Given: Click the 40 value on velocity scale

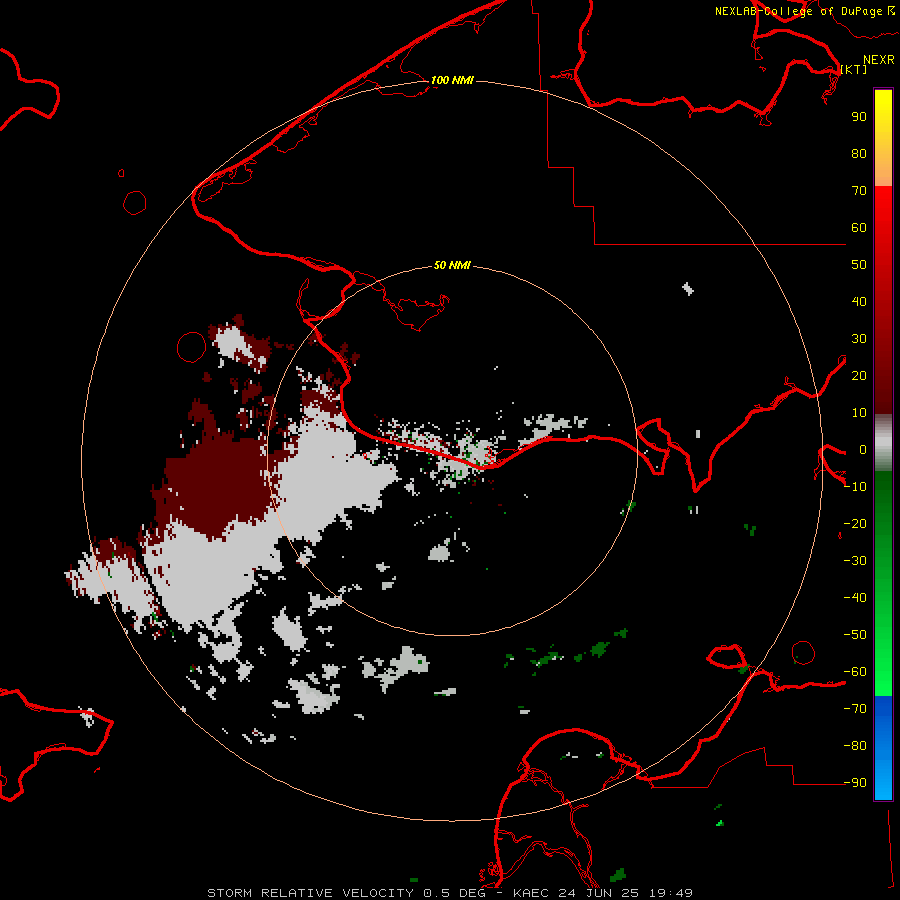Looking at the screenshot, I should 859,301.
